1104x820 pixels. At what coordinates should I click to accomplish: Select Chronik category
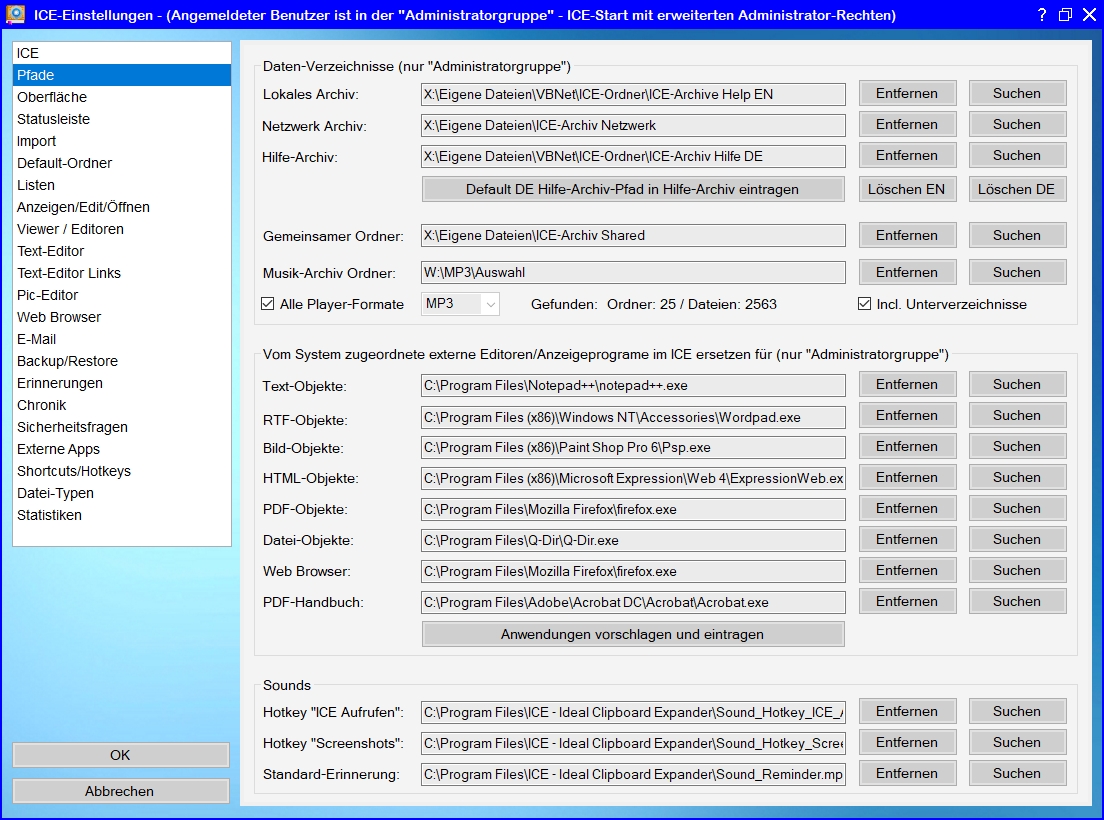pyautogui.click(x=122, y=405)
